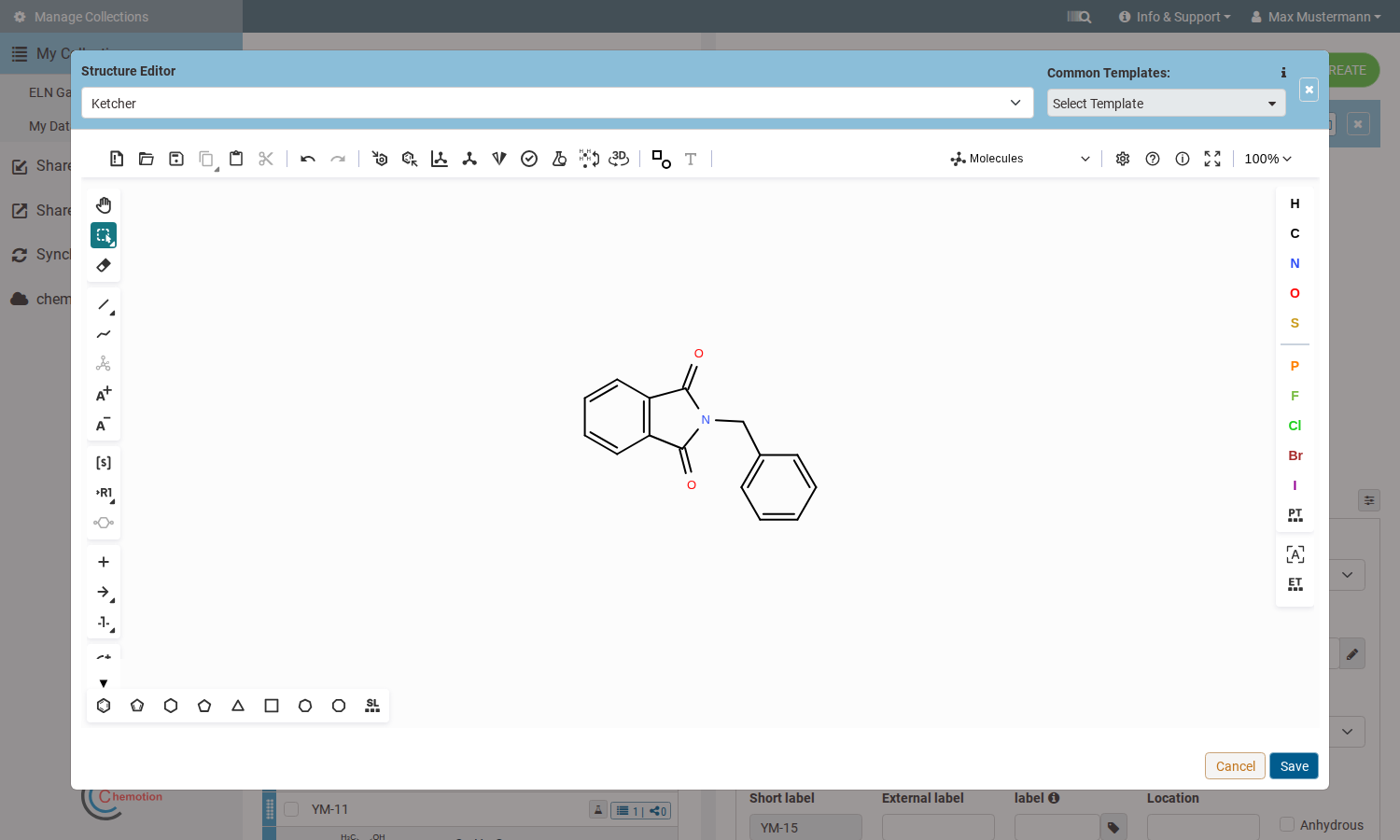1400x840 pixels.
Task: Open the Extended Table button
Action: point(1295,584)
